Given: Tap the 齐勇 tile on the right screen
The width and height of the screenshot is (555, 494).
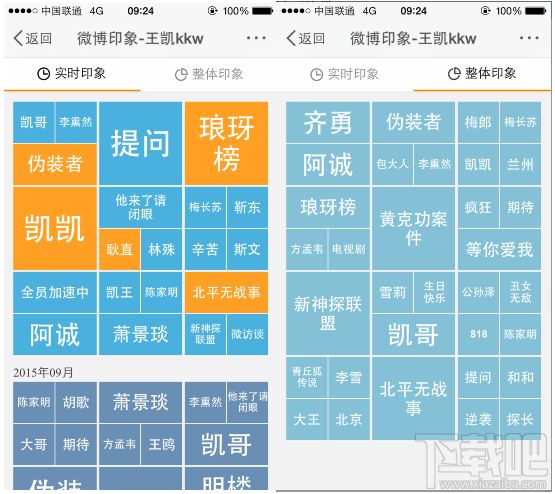Looking at the screenshot, I should pyautogui.click(x=328, y=122).
